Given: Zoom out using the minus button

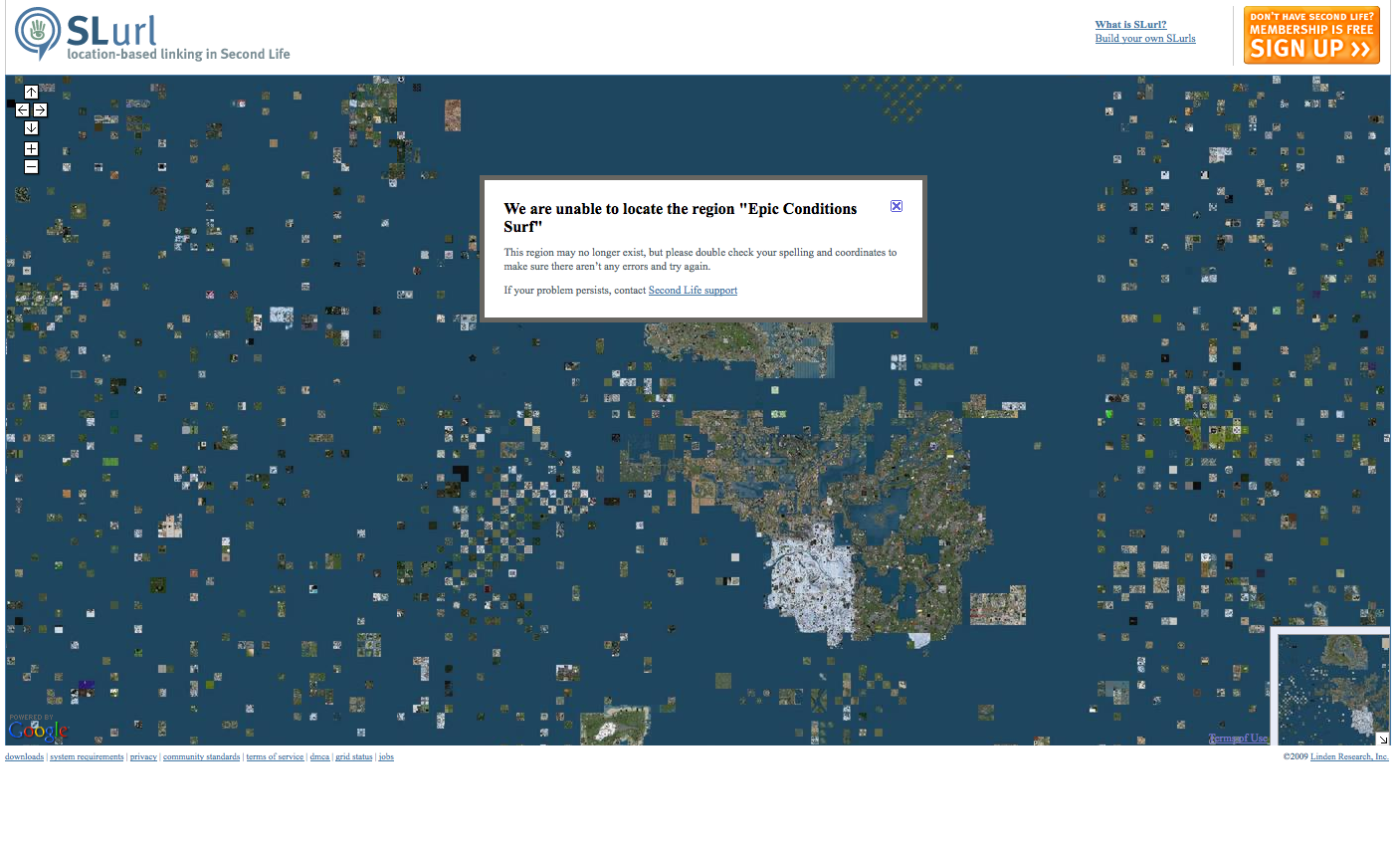Looking at the screenshot, I should [31, 167].
